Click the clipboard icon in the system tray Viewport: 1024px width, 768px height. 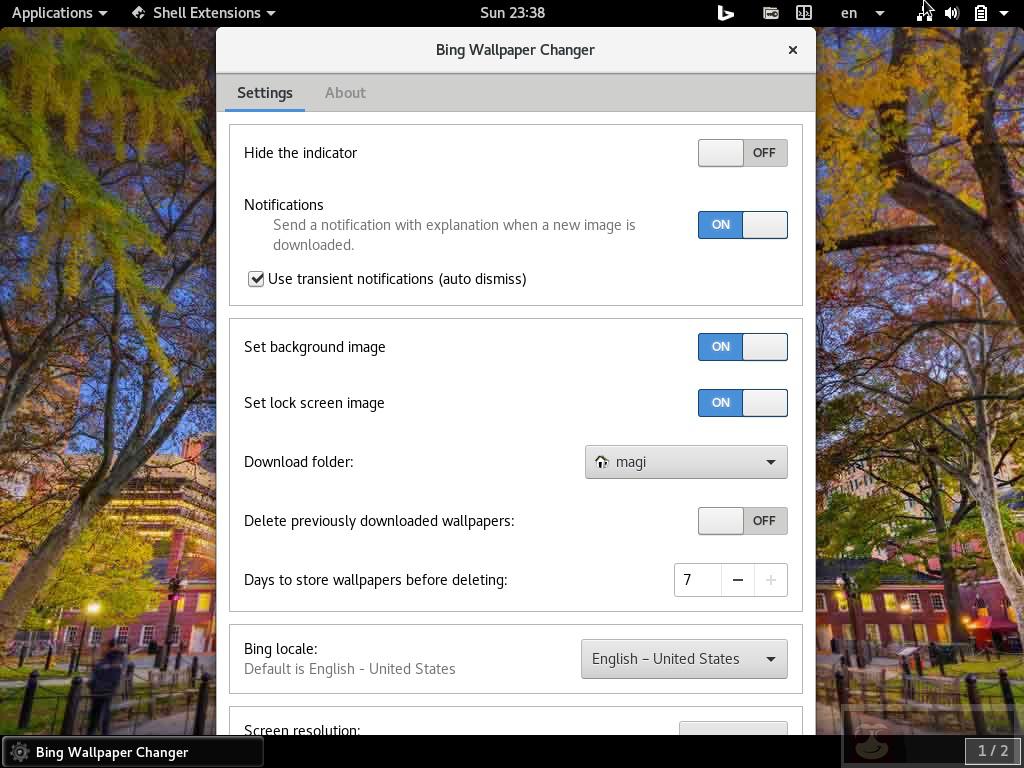click(x=980, y=13)
